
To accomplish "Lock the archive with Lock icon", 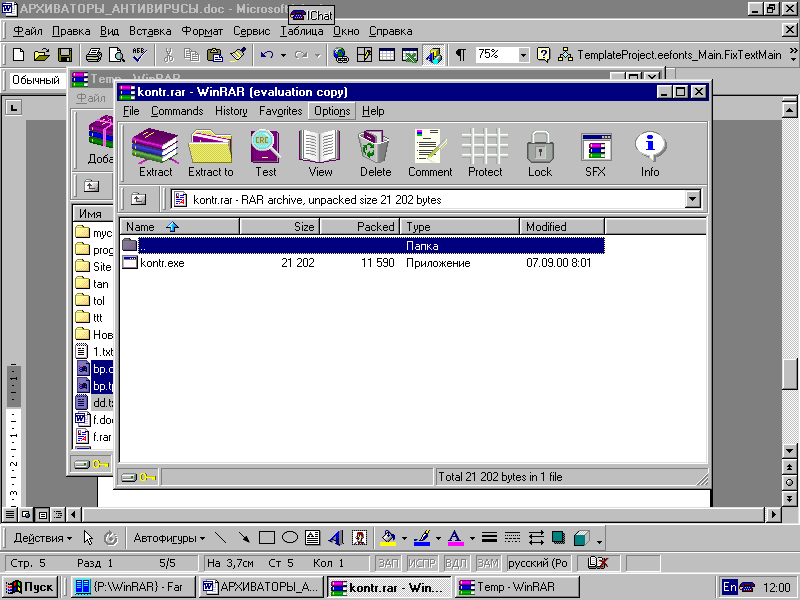I will click(x=540, y=153).
